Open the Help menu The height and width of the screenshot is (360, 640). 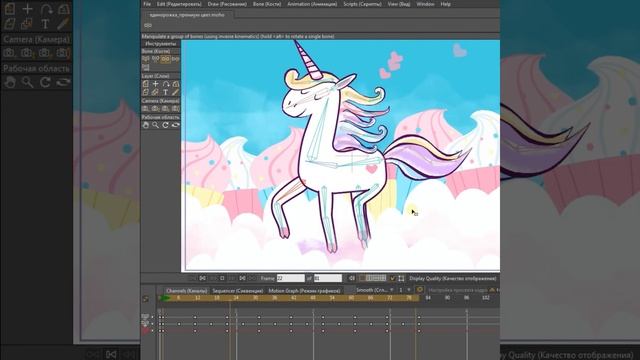pyautogui.click(x=445, y=4)
